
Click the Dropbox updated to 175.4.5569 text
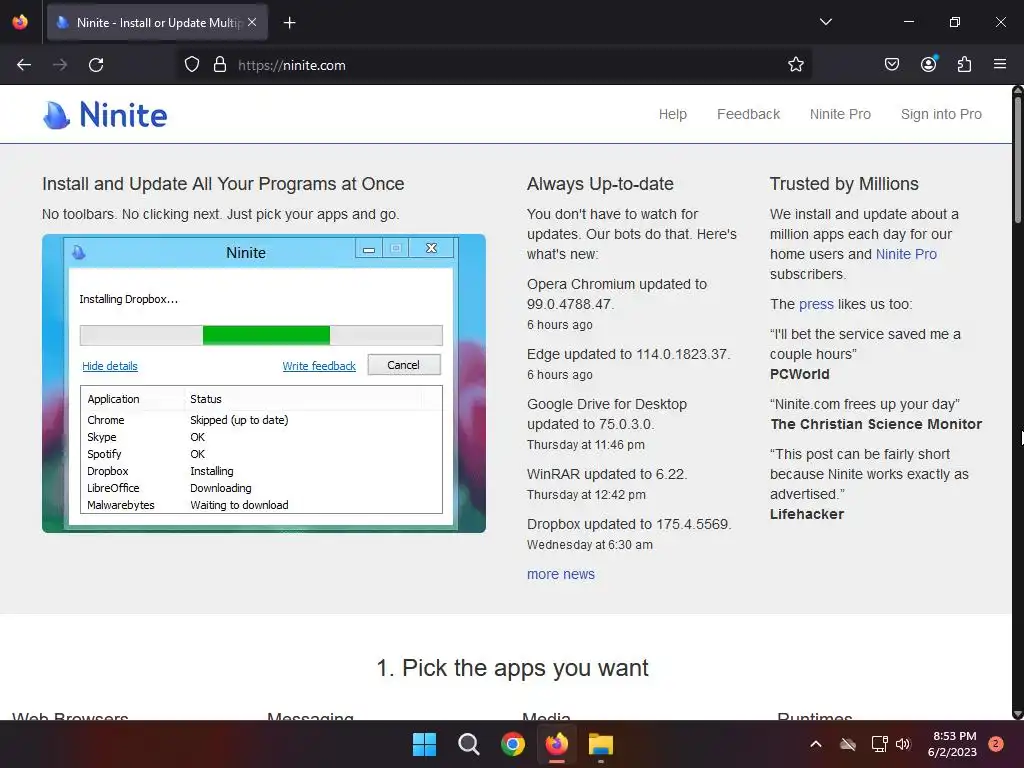pos(629,524)
